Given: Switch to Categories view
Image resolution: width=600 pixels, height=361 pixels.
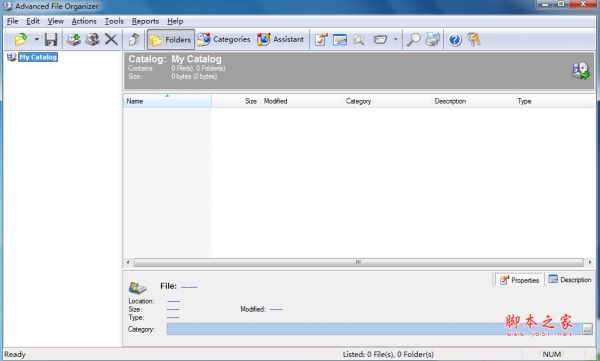Looking at the screenshot, I should pyautogui.click(x=224, y=39).
